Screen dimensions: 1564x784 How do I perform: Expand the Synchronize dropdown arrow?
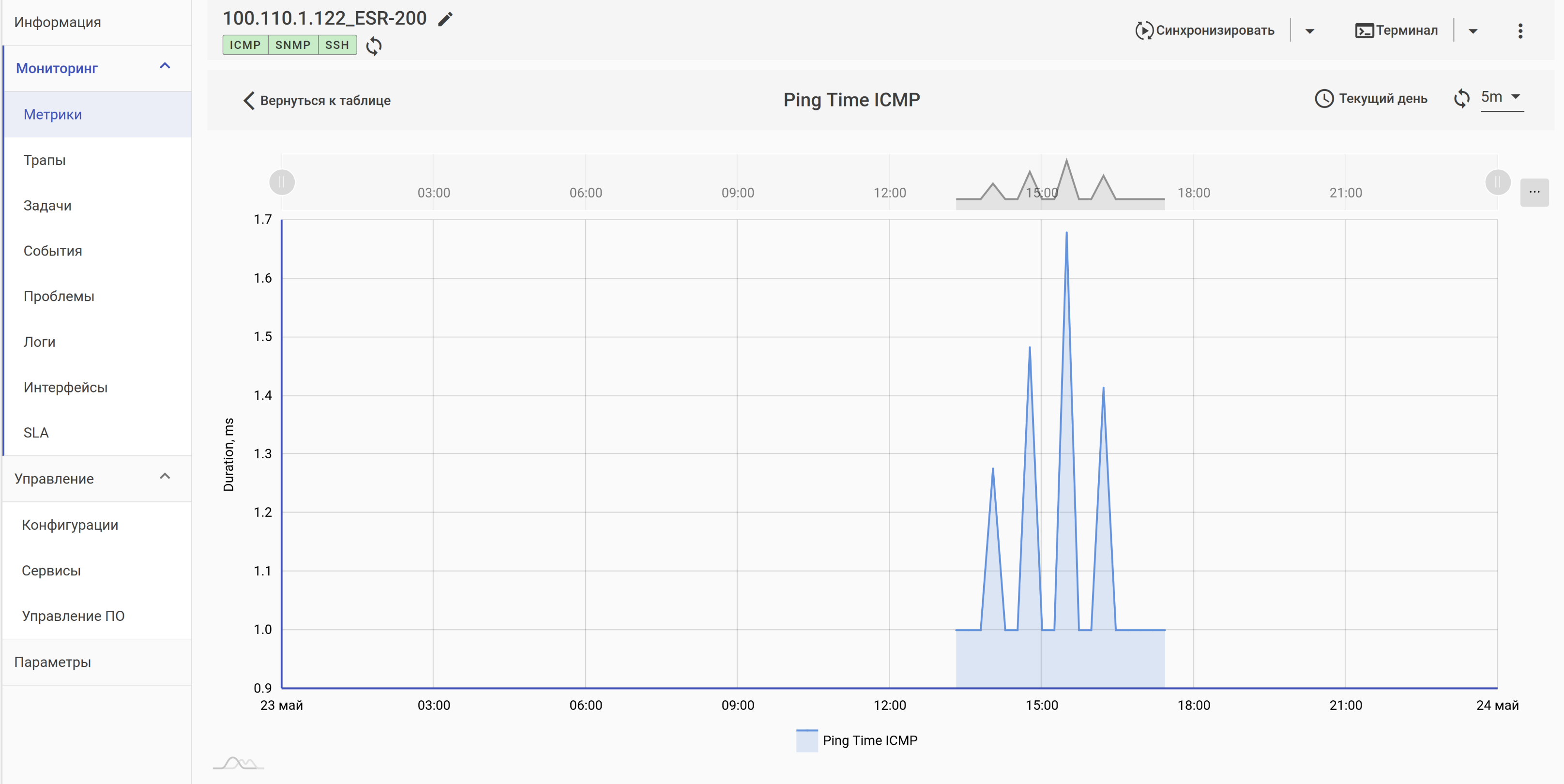point(1309,31)
